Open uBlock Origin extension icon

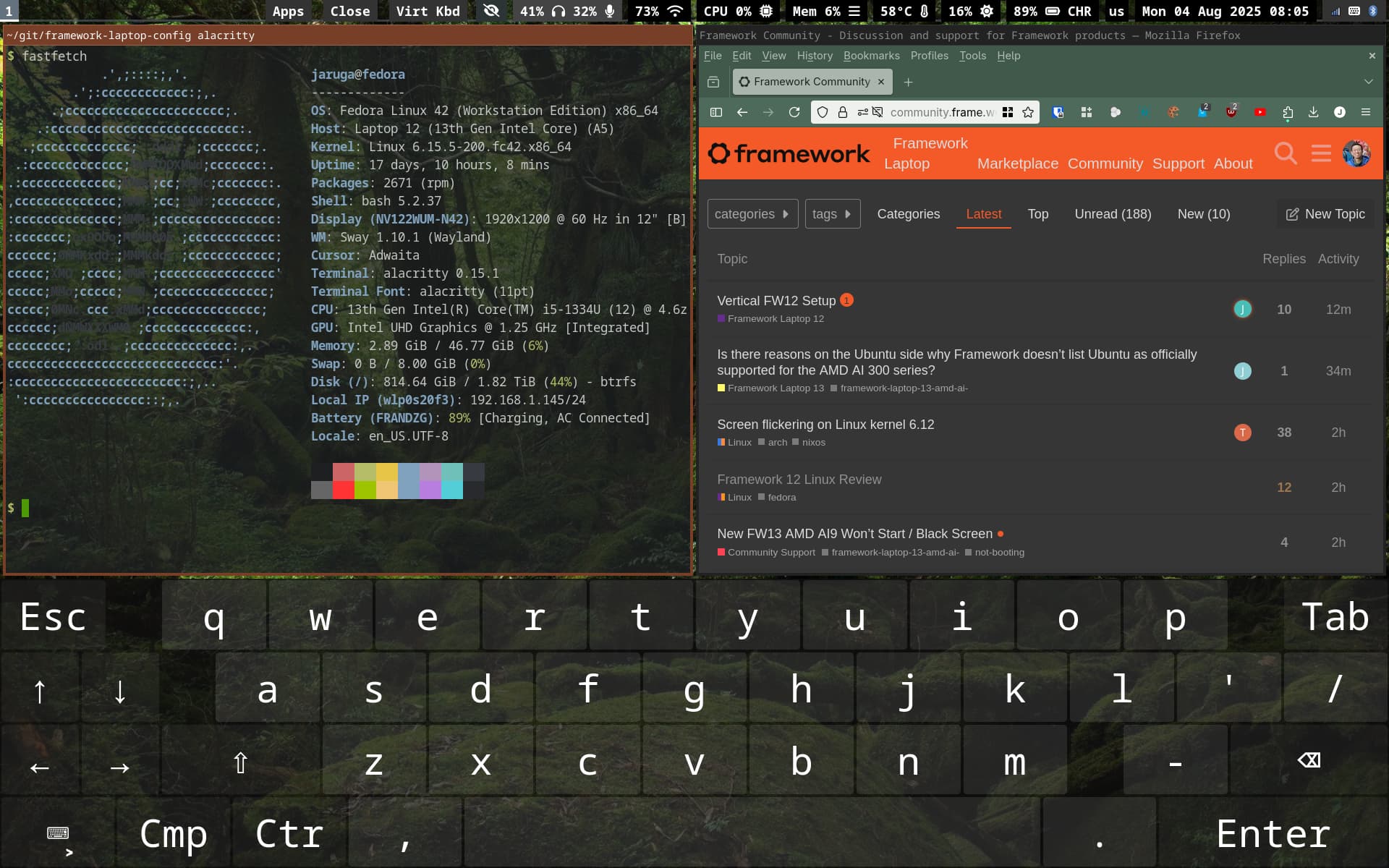click(1231, 111)
